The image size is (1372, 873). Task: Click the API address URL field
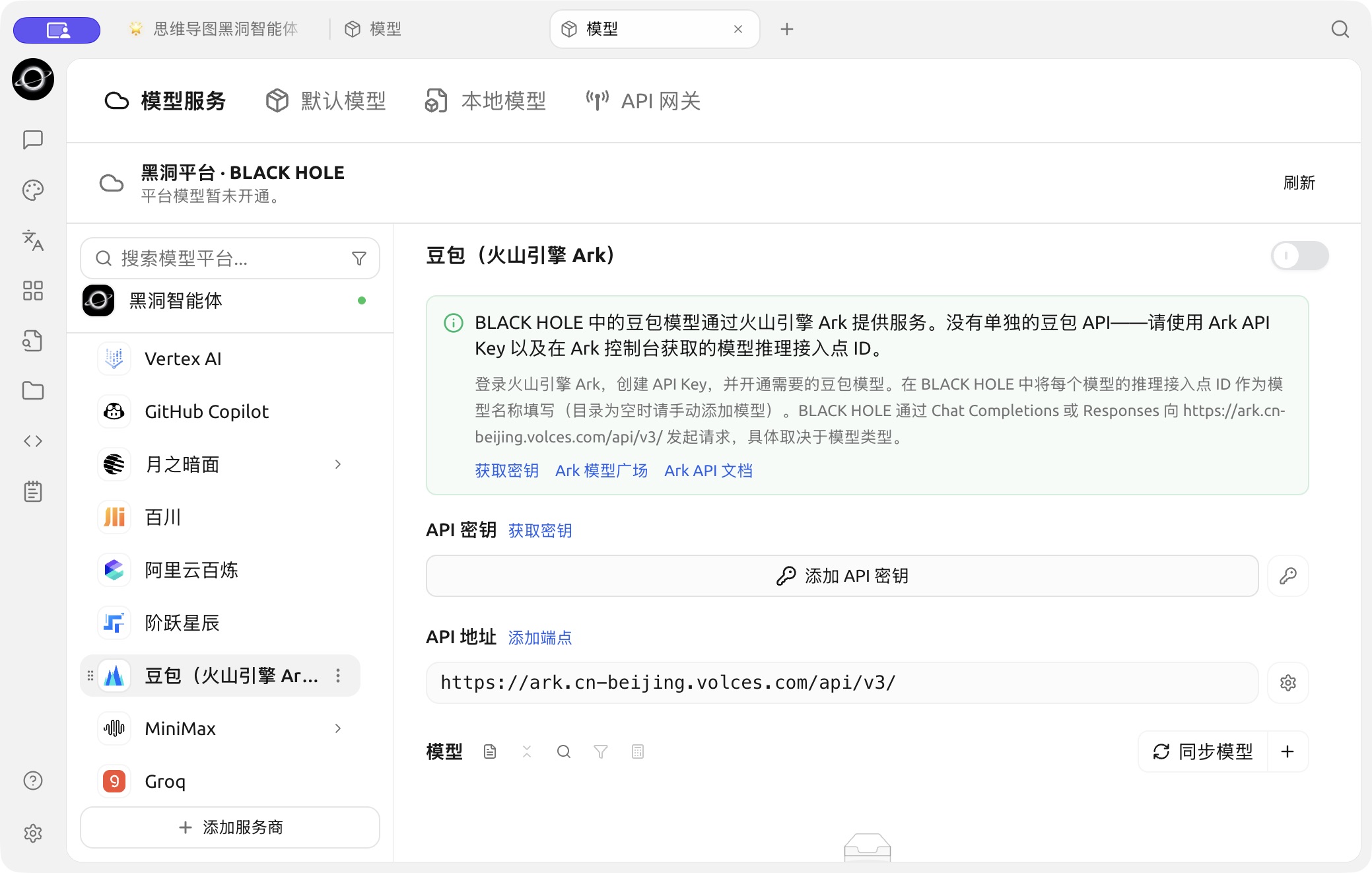pyautogui.click(x=842, y=683)
